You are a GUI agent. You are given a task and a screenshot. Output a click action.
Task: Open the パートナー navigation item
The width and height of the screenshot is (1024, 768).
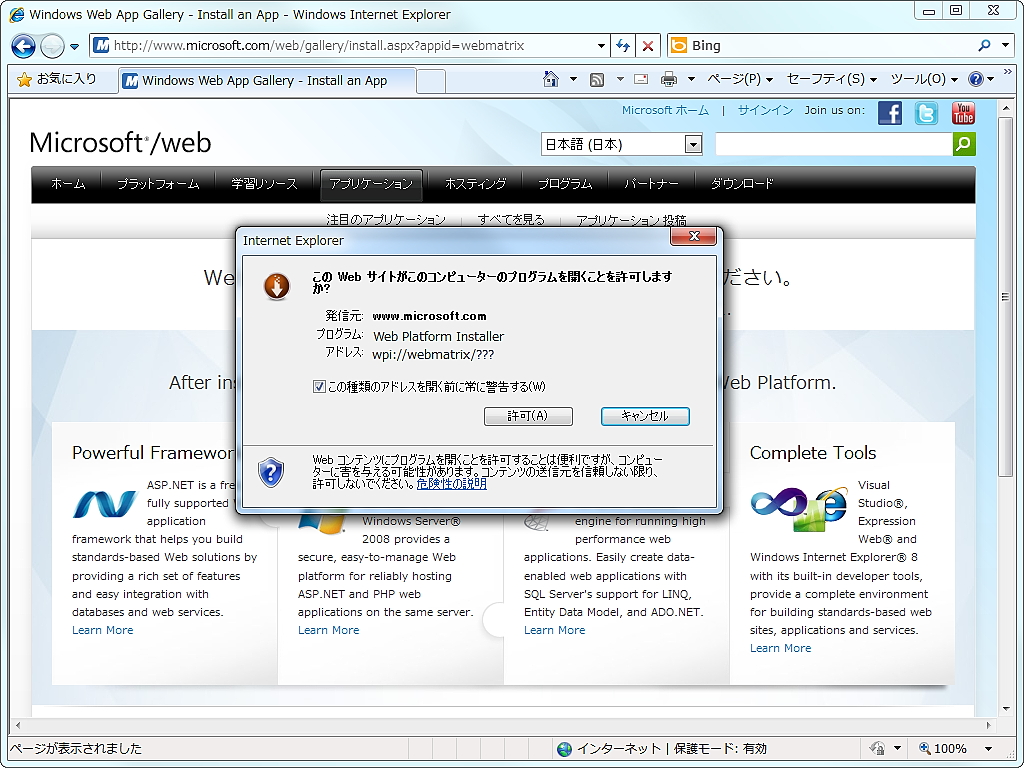point(650,184)
